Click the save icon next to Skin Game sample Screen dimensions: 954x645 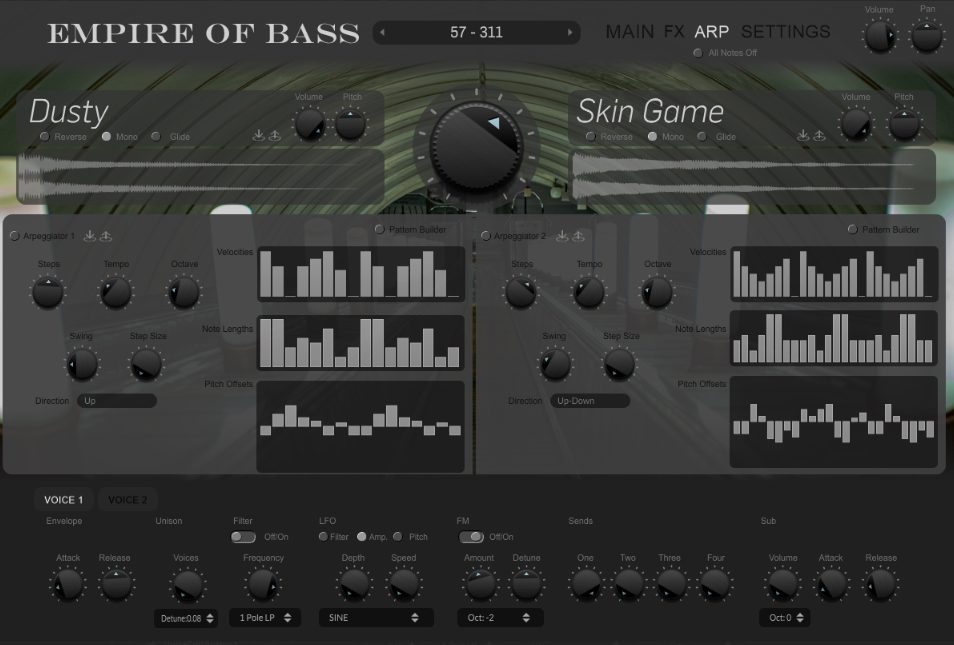click(x=800, y=135)
